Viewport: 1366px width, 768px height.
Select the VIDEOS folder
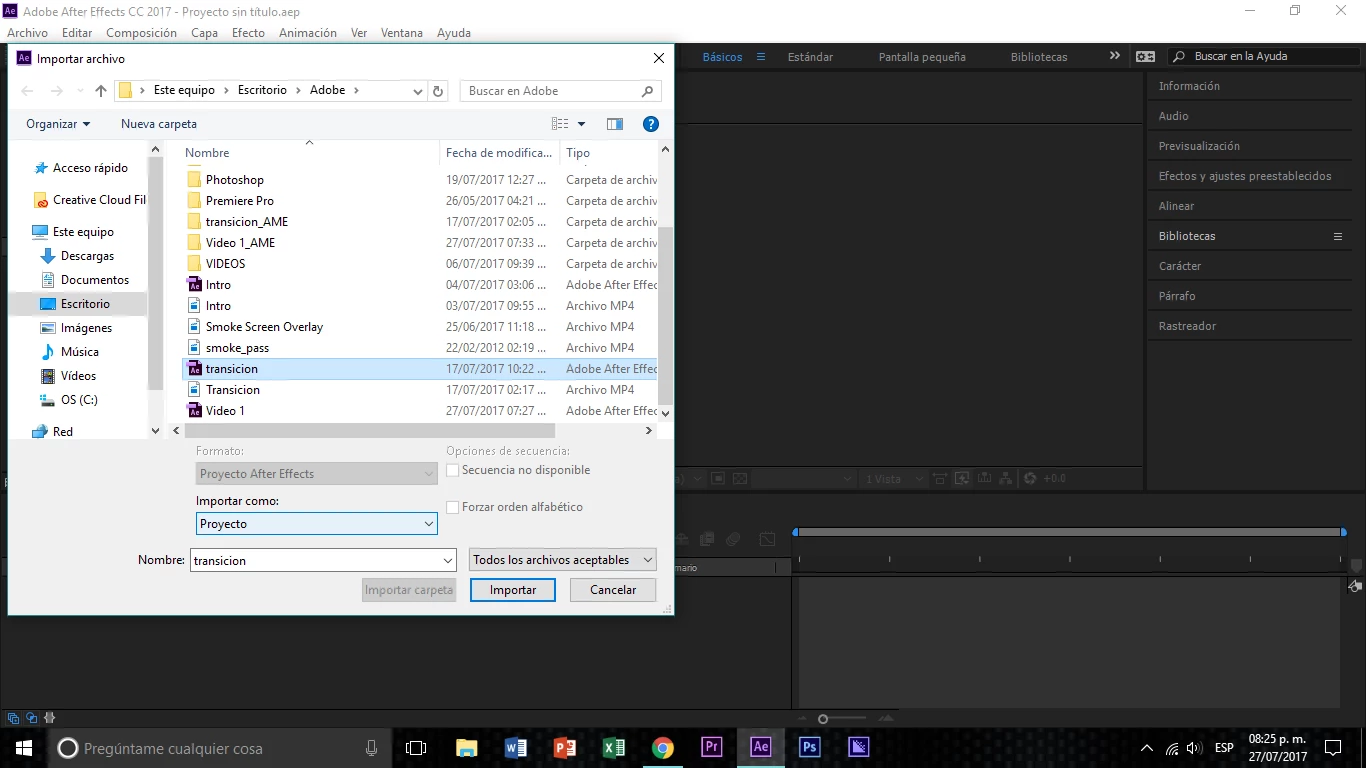[x=225, y=264]
